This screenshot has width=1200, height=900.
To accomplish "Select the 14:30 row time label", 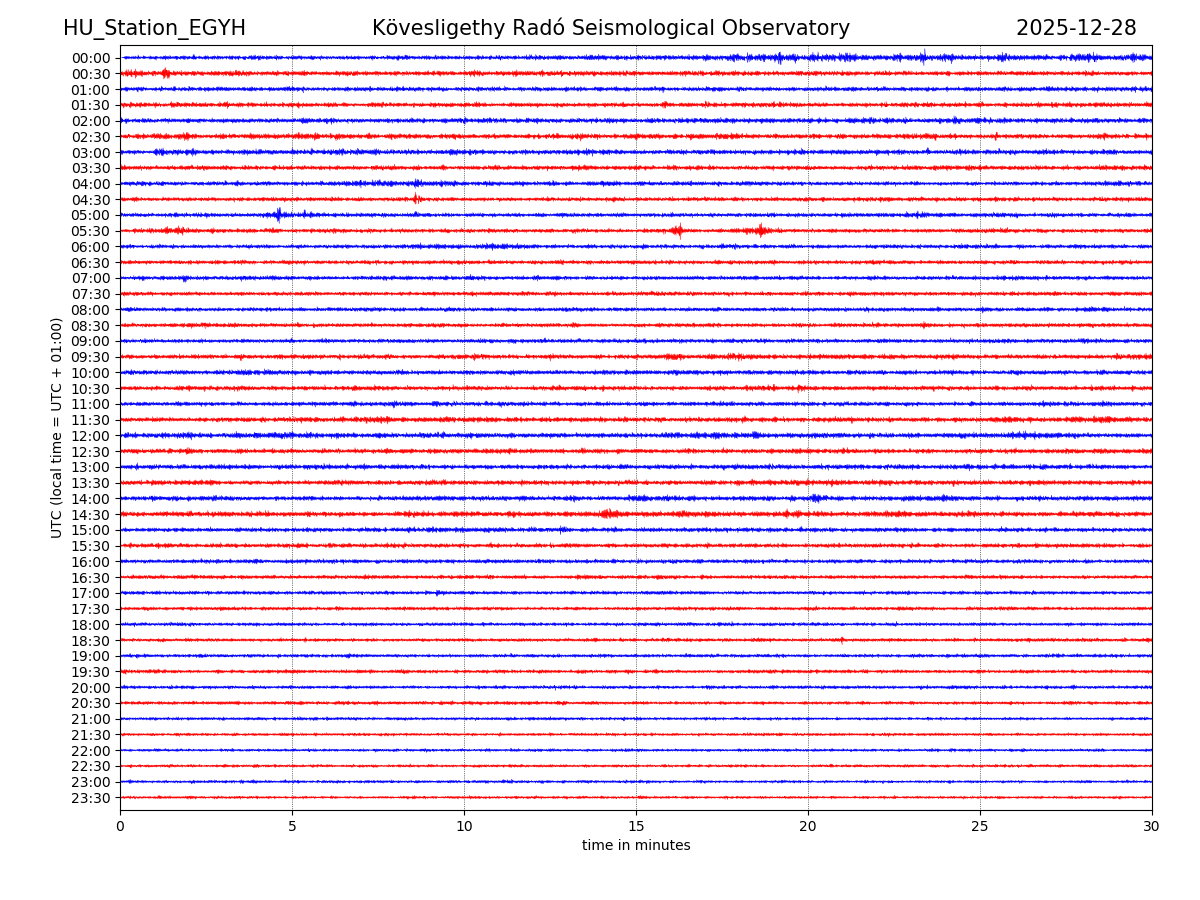I will pyautogui.click(x=91, y=515).
